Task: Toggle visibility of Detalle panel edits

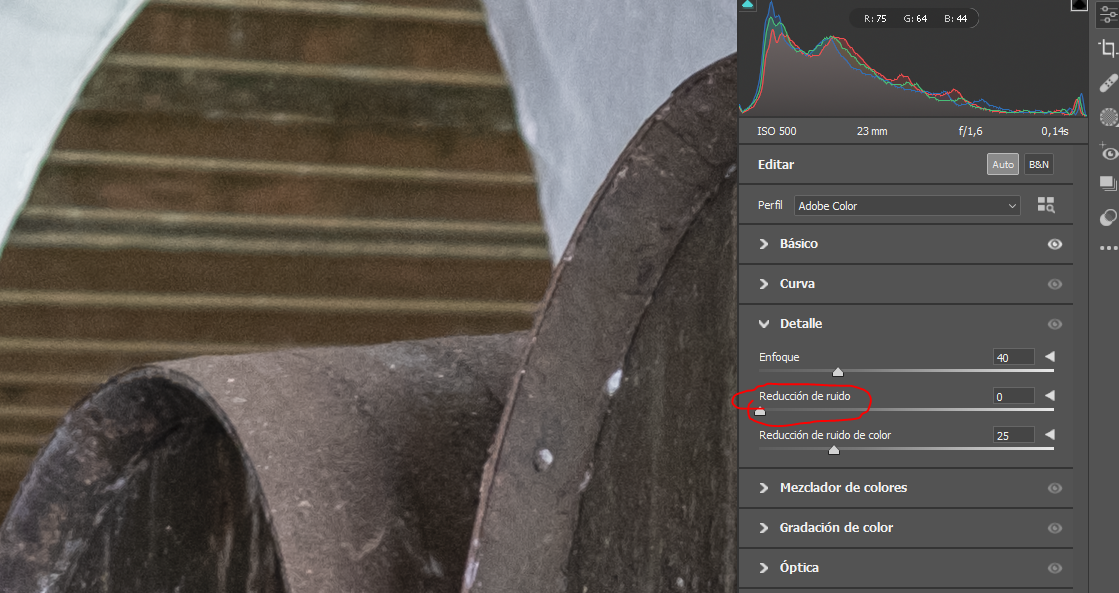Action: [1055, 324]
